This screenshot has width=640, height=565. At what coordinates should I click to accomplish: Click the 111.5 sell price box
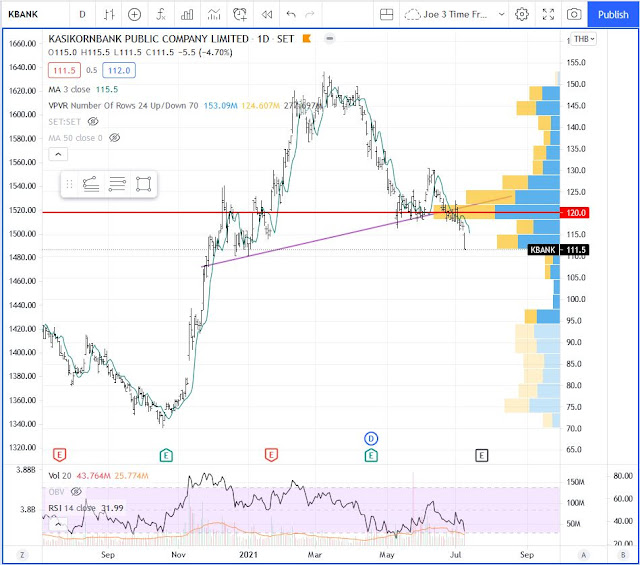pos(64,71)
